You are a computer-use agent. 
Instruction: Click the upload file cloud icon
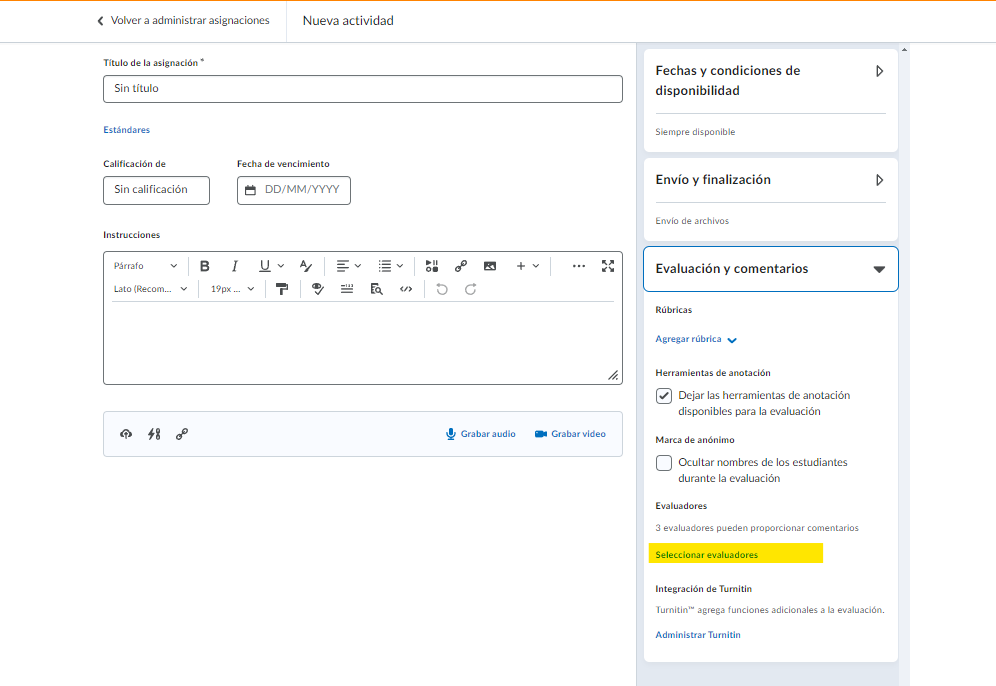click(x=126, y=434)
